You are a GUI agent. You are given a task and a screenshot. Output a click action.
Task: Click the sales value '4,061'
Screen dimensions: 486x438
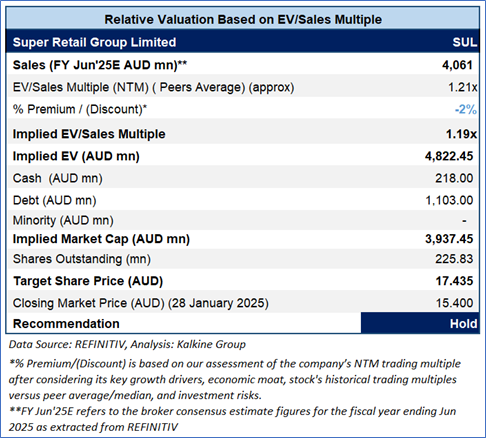(457, 65)
